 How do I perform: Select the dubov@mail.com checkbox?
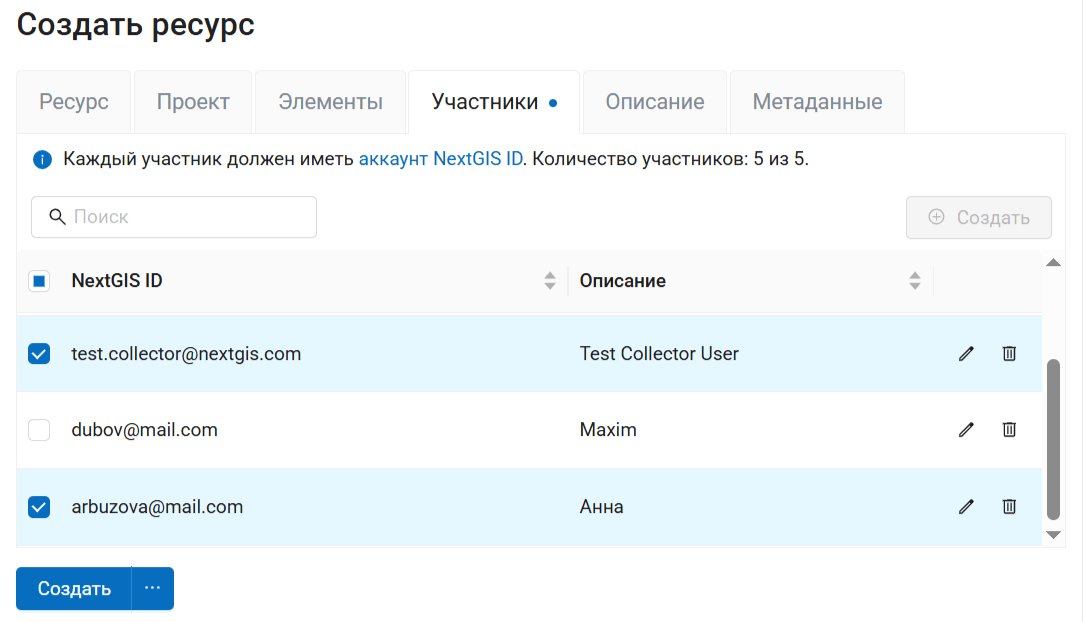click(39, 430)
